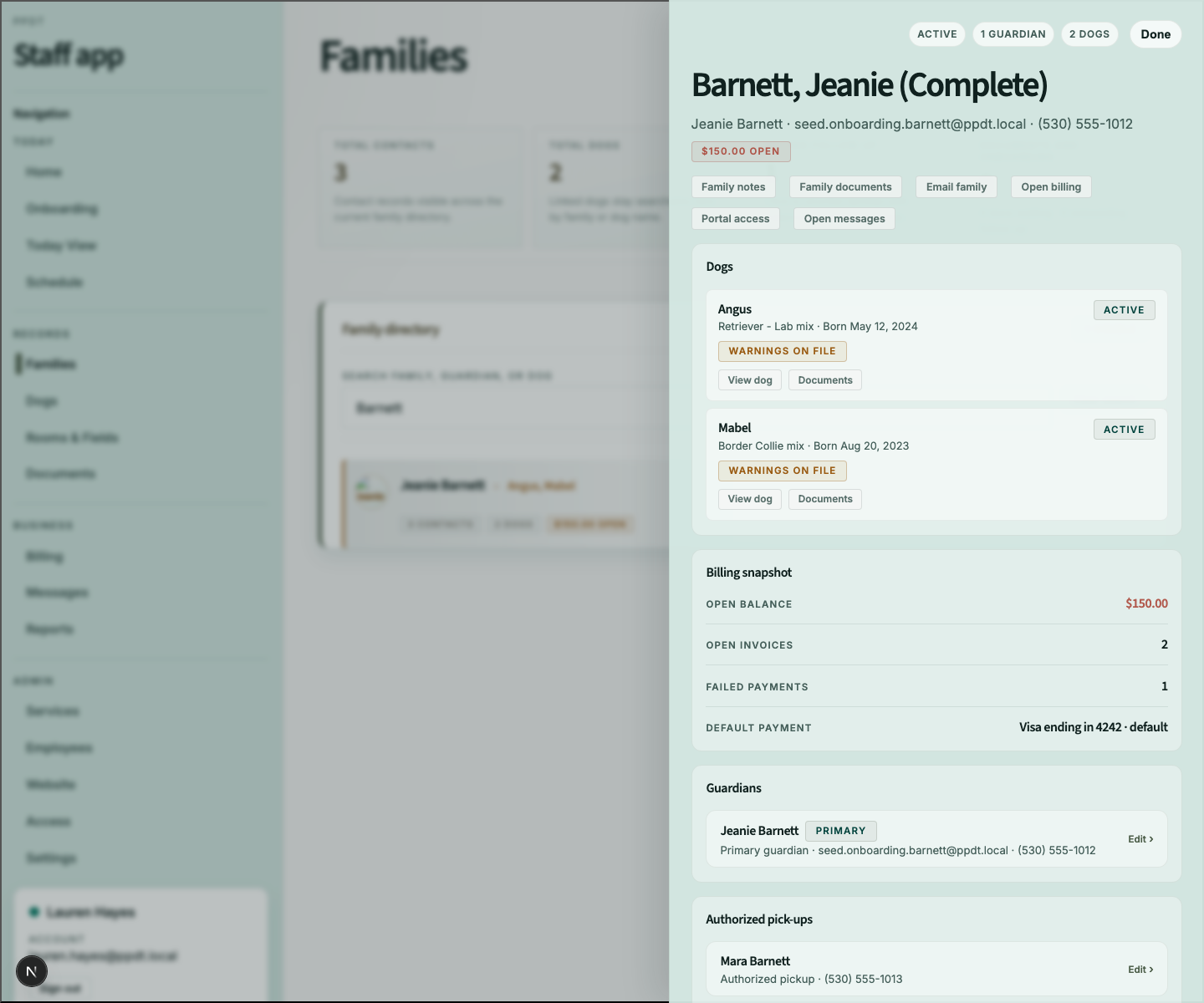Image resolution: width=1204 pixels, height=1003 pixels.
Task: Edit guardian Jeanie Barnett
Action: pyautogui.click(x=1140, y=839)
